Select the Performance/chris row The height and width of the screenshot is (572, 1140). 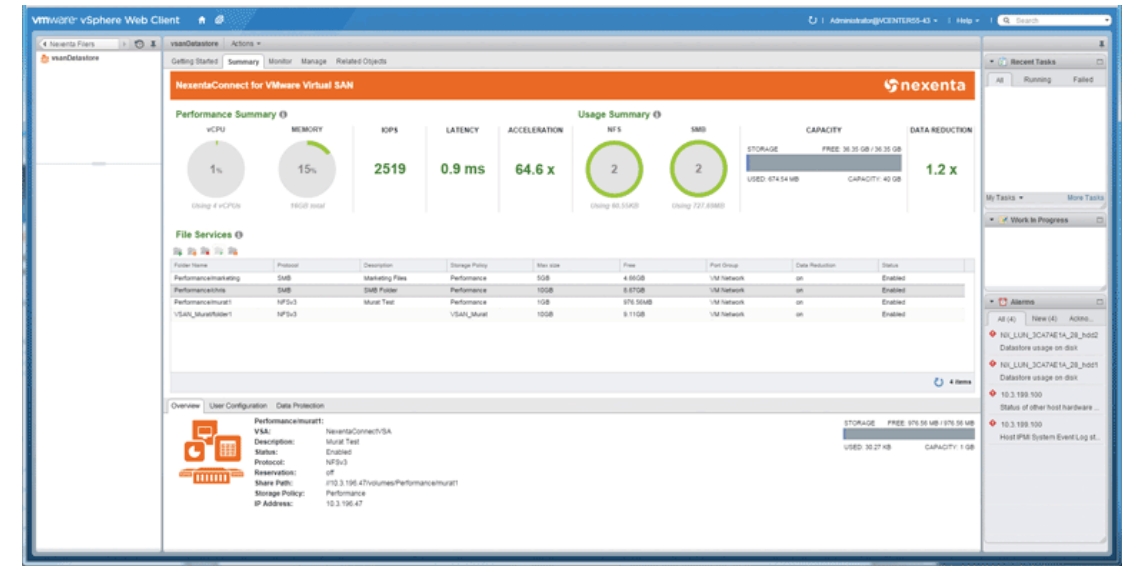[568, 290]
